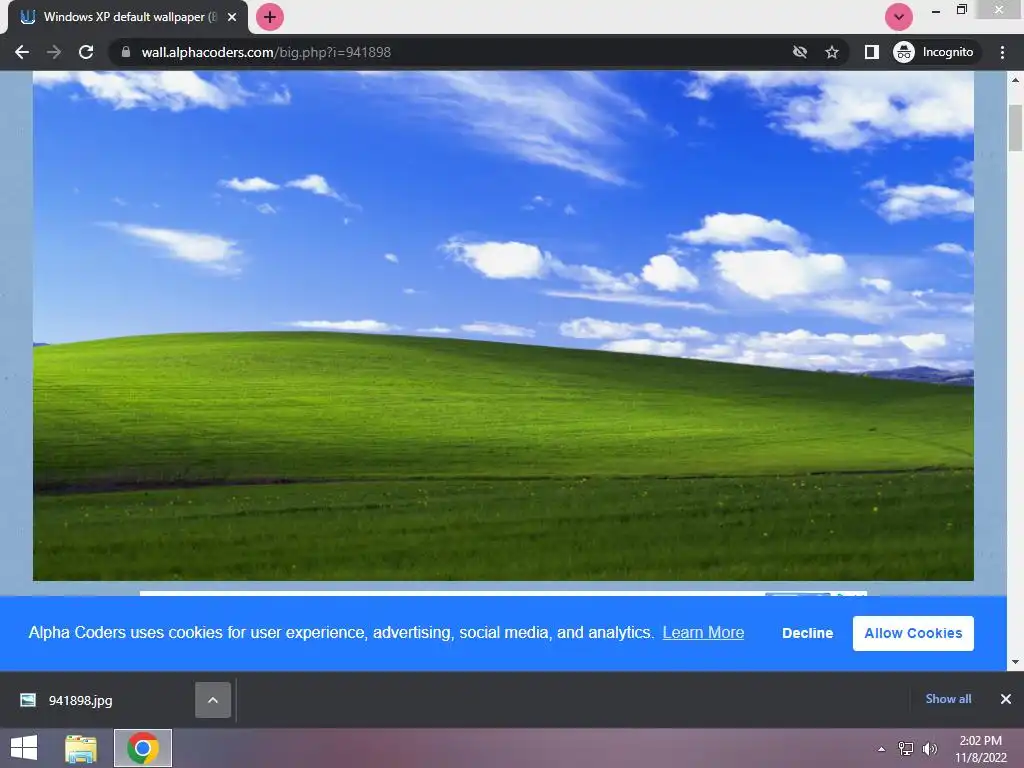Click the third-party cookies blocked eye icon

[x=799, y=52]
